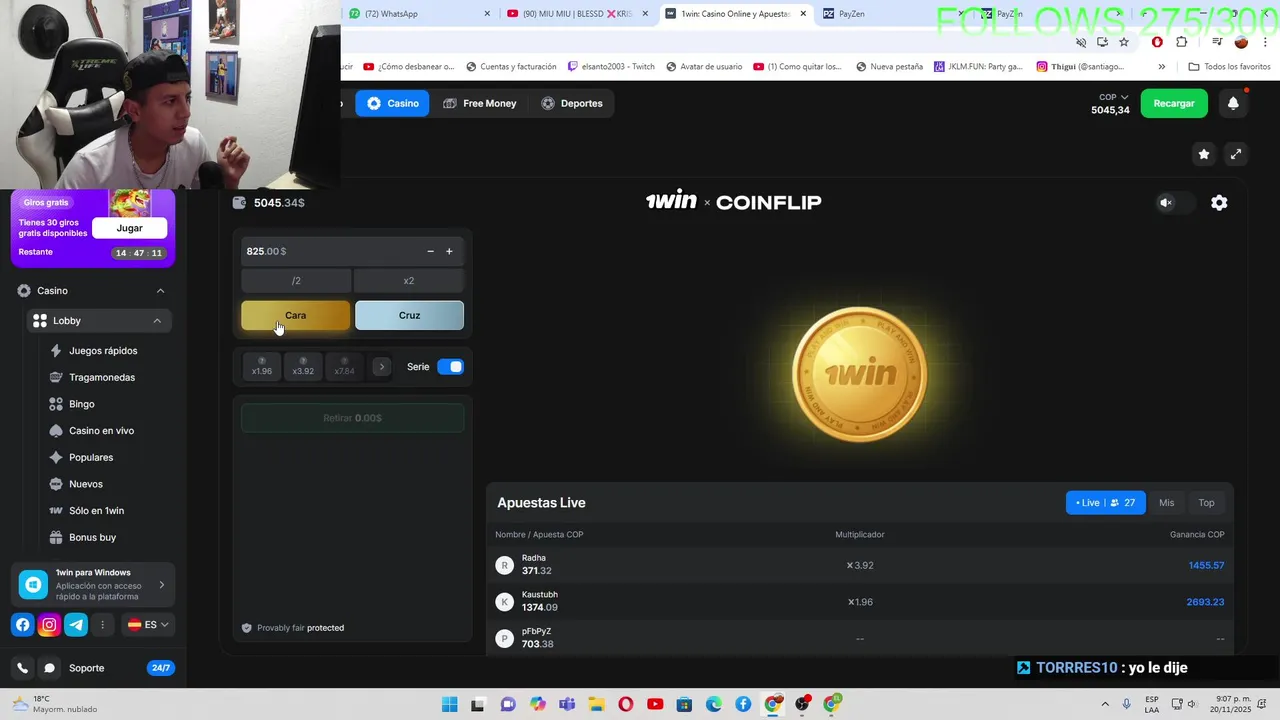Open Opera from taskbar
1280x720 pixels.
coord(626,705)
